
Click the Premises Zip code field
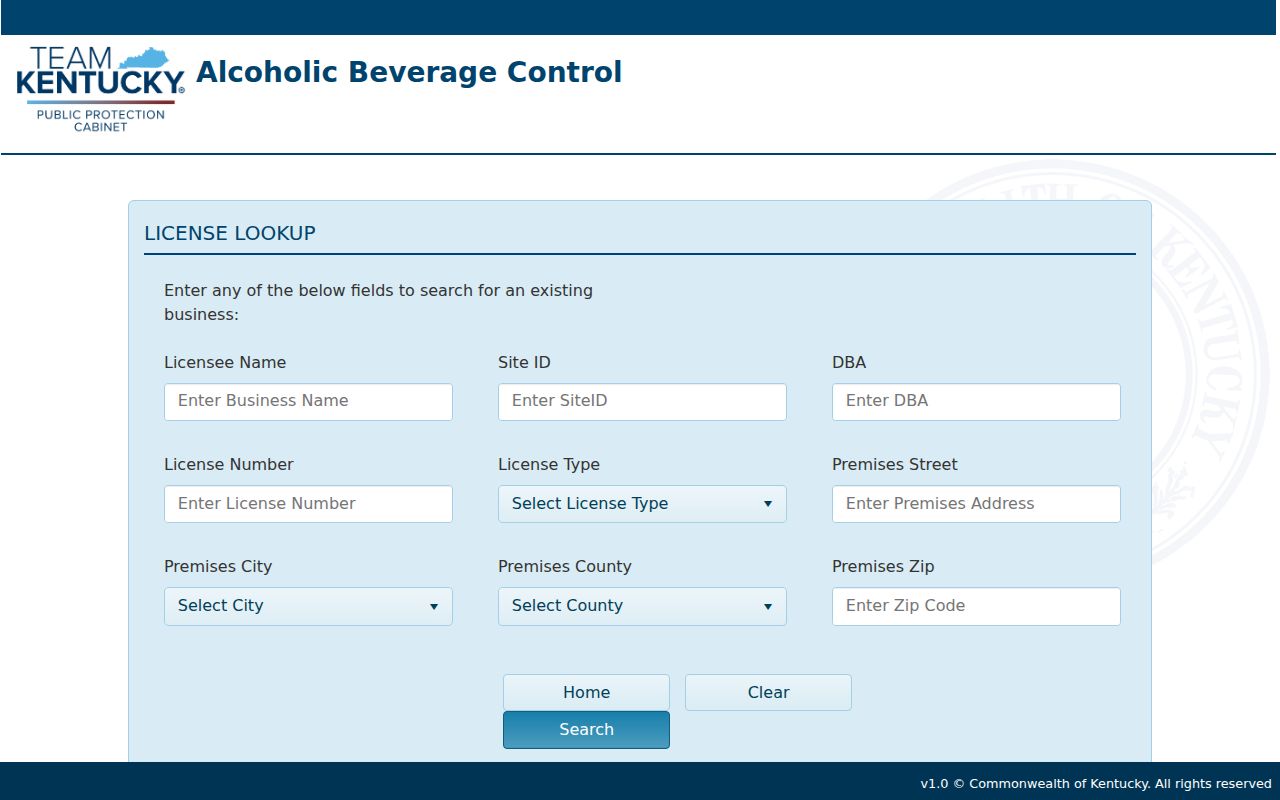point(976,606)
